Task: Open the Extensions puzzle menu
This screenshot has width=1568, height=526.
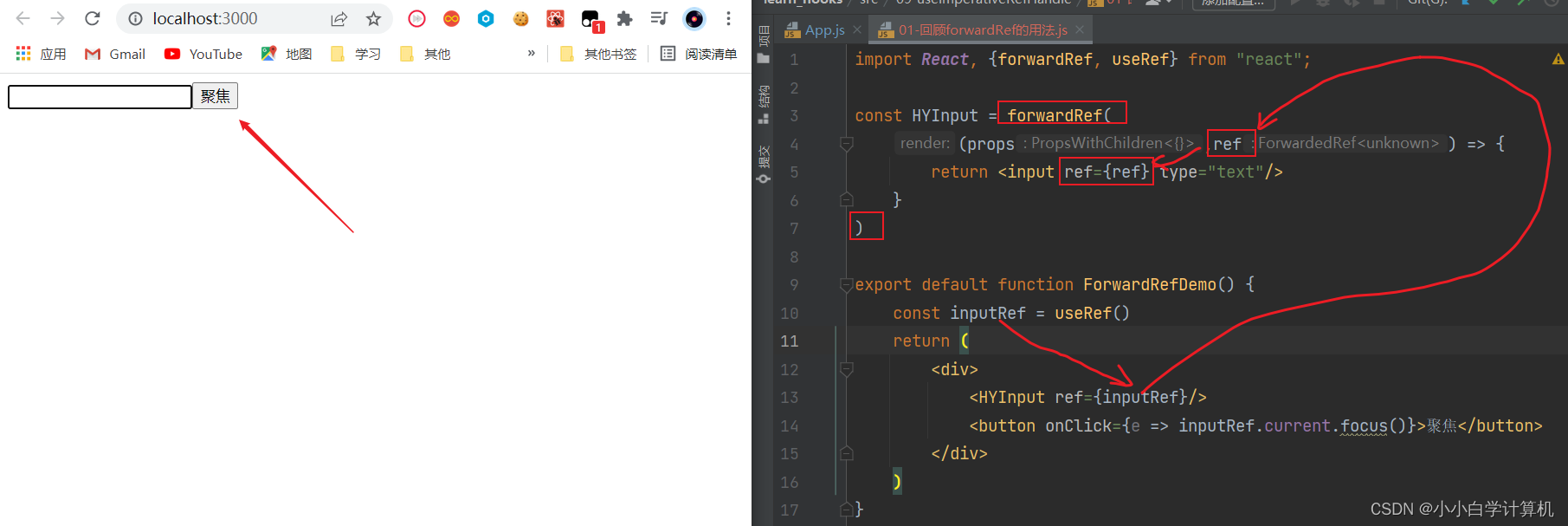Action: coord(624,18)
